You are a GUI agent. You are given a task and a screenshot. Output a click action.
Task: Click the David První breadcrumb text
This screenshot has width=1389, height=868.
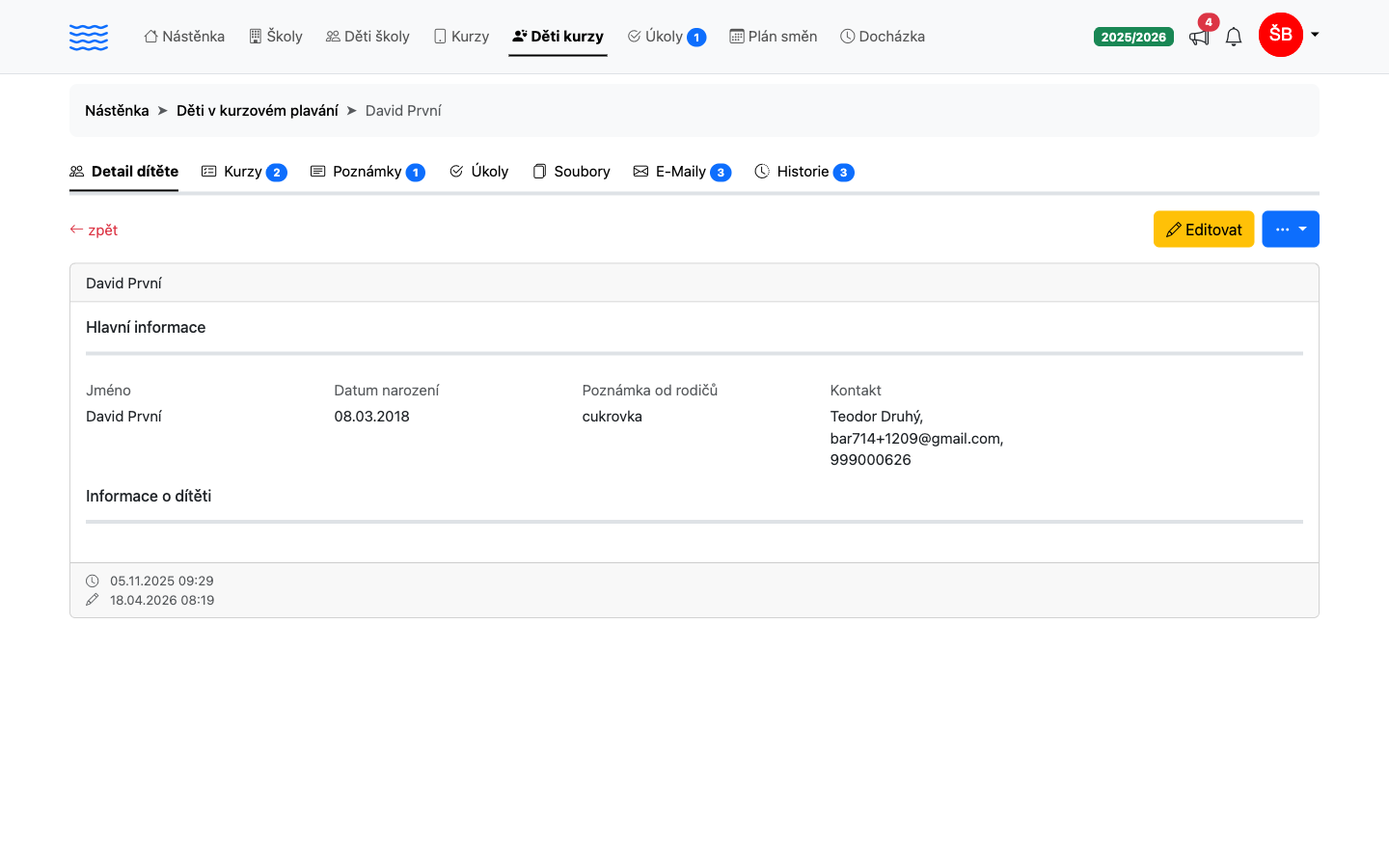403,111
